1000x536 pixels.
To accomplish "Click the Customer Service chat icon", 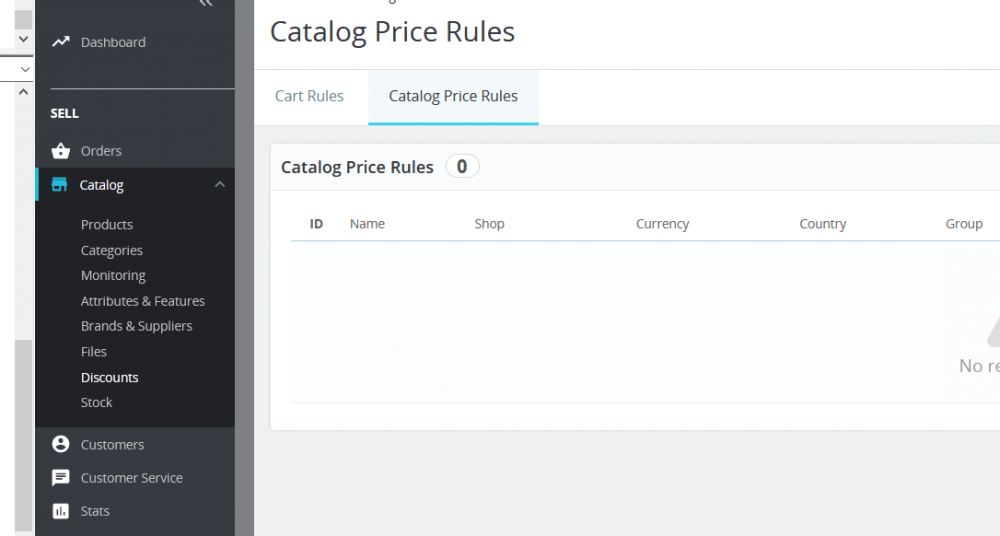I will [x=61, y=478].
